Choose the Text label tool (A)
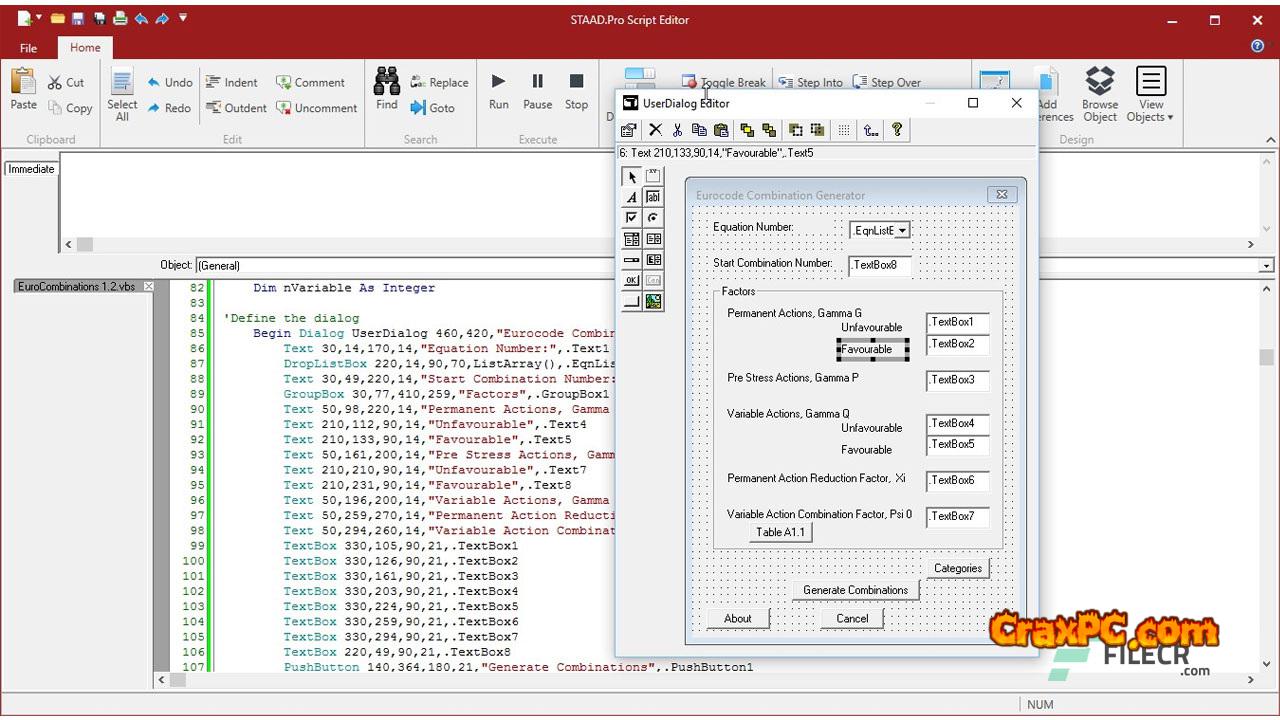The width and height of the screenshot is (1280, 720). 631,197
